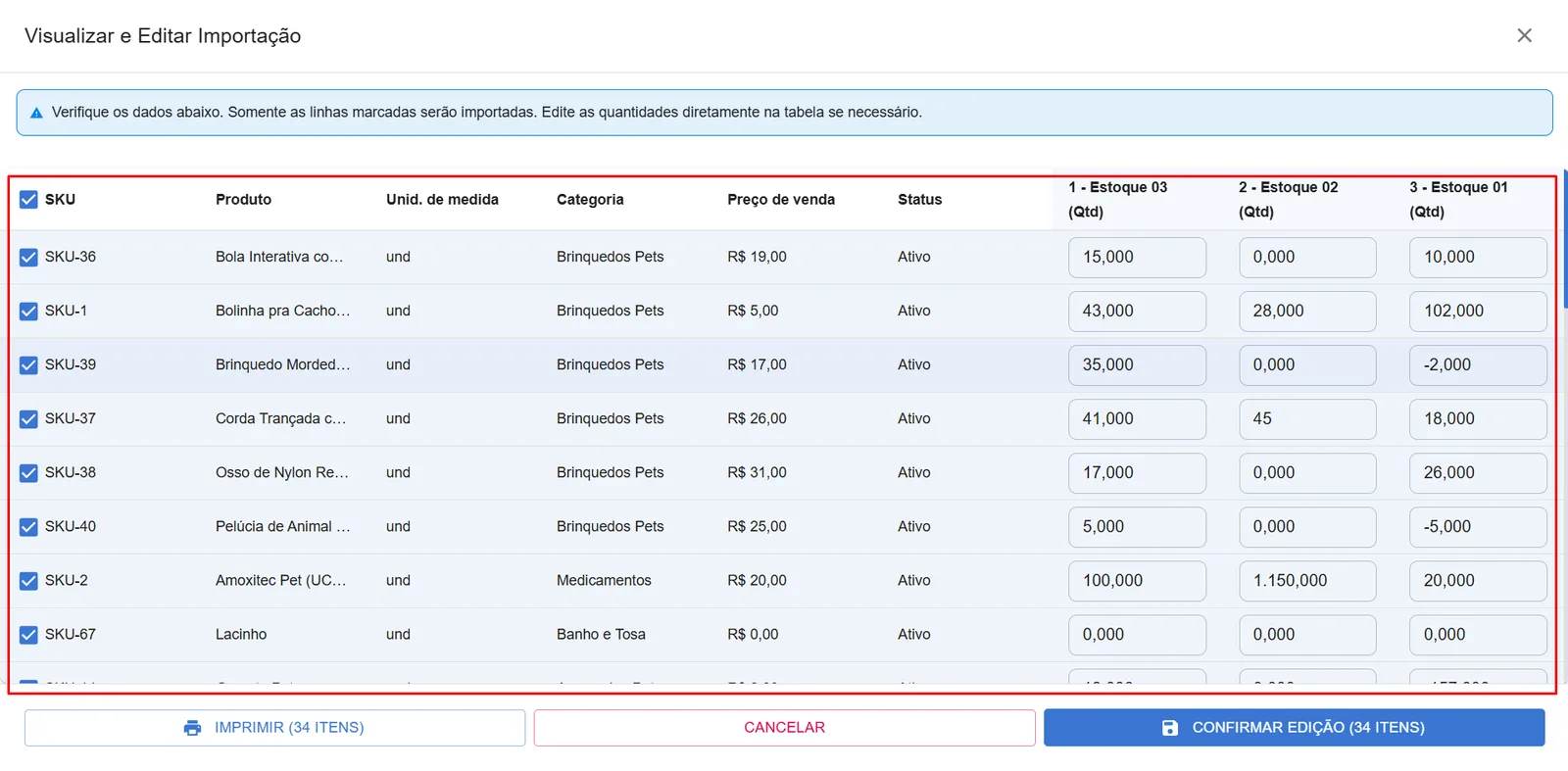
Task: Sort by Preço de venda column header
Action: pos(781,200)
